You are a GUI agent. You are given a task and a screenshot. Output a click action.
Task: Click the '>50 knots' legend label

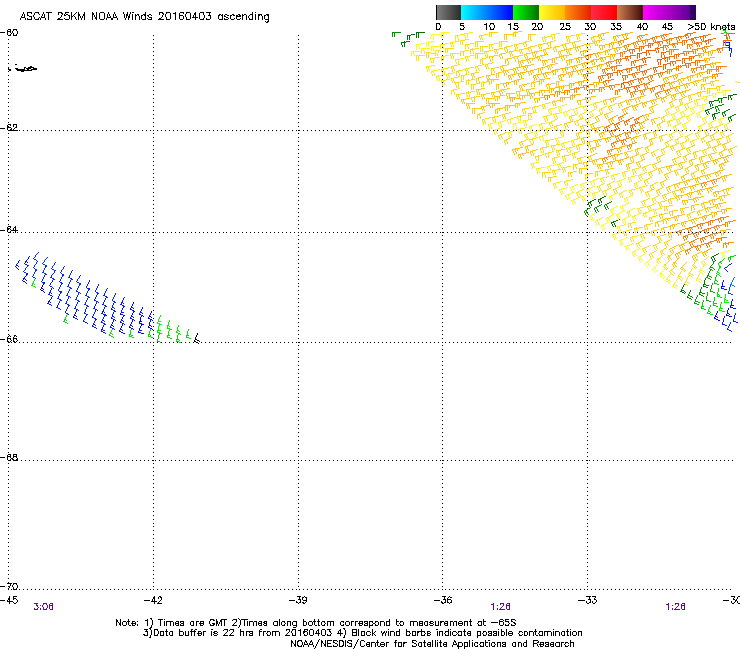711,26
